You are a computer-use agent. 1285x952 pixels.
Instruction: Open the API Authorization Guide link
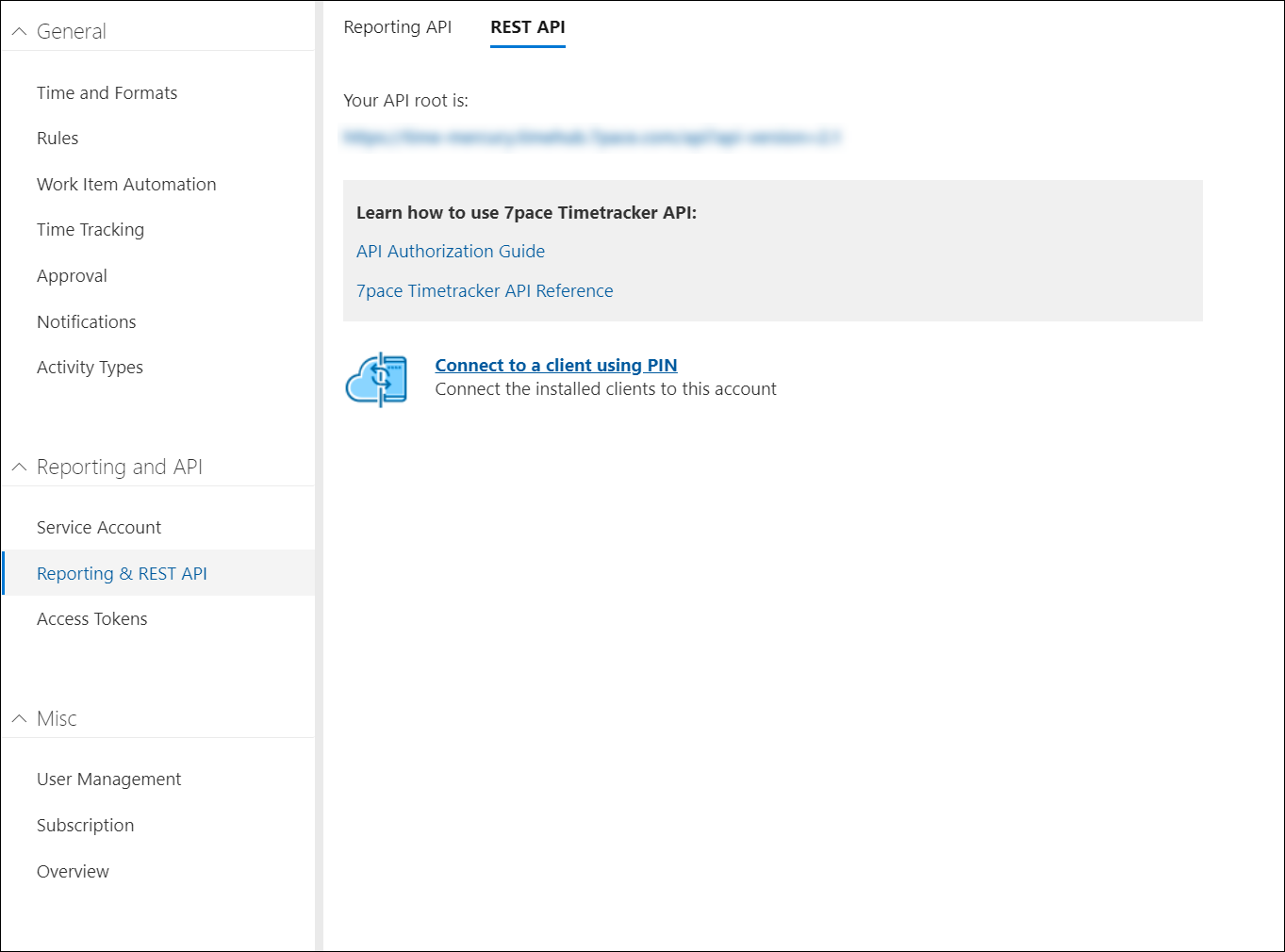point(451,252)
